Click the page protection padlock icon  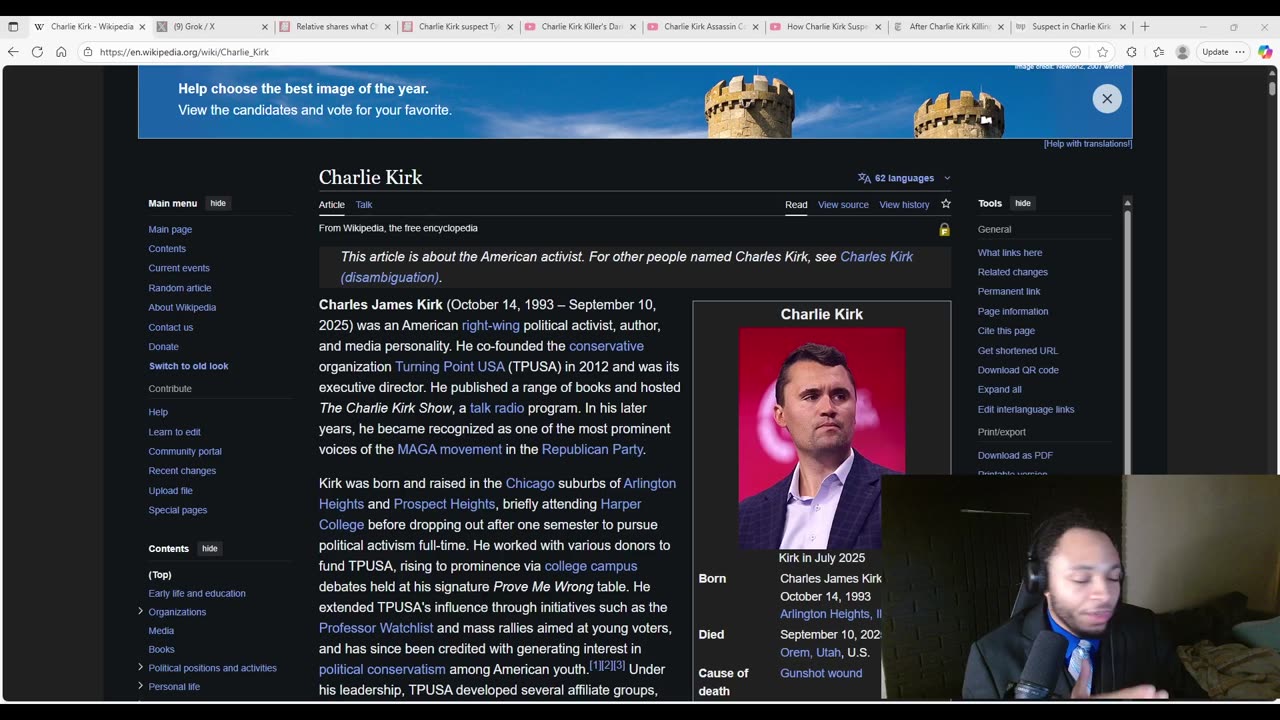click(944, 230)
